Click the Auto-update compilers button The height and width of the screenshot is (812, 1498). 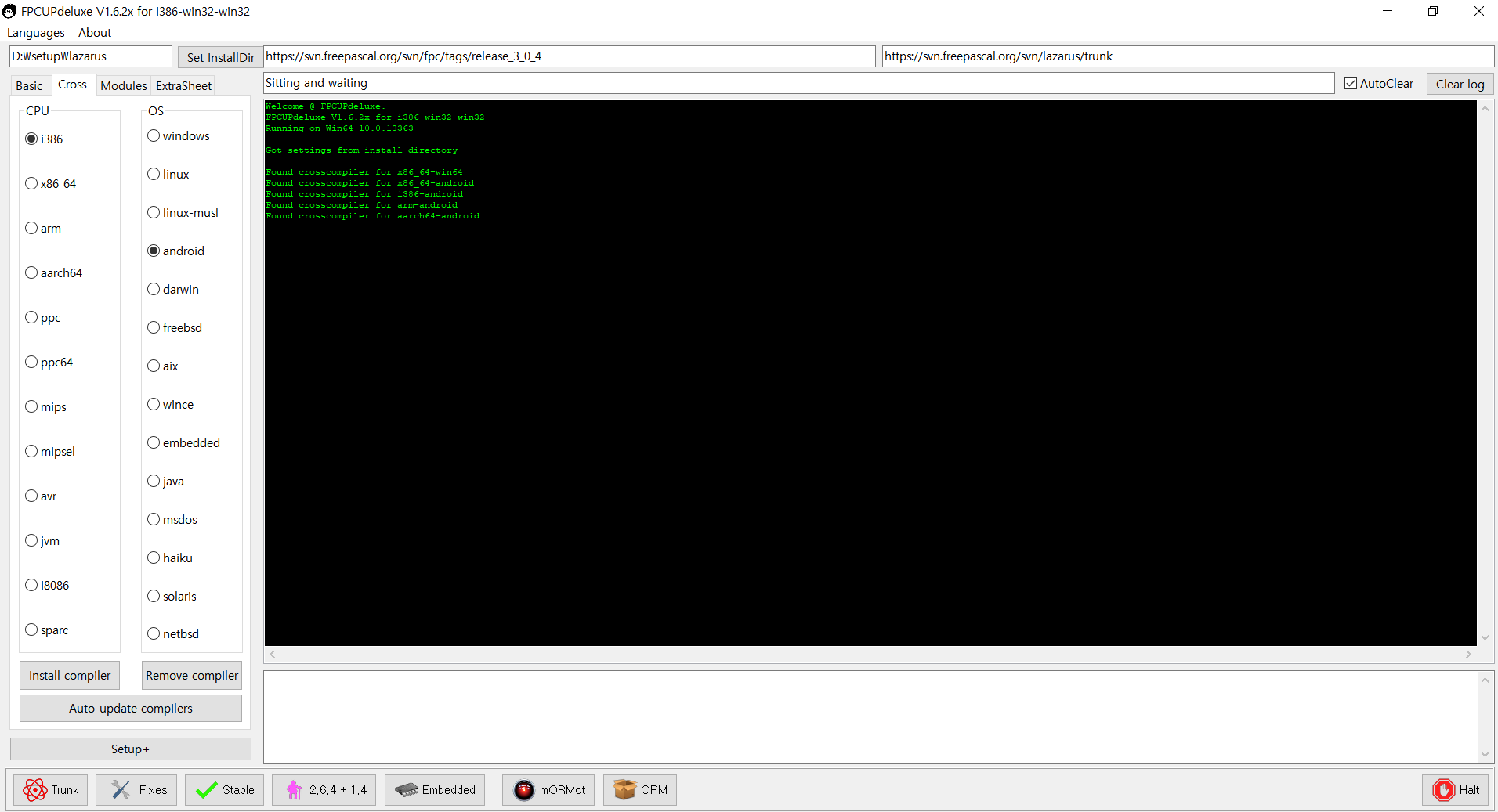(131, 708)
